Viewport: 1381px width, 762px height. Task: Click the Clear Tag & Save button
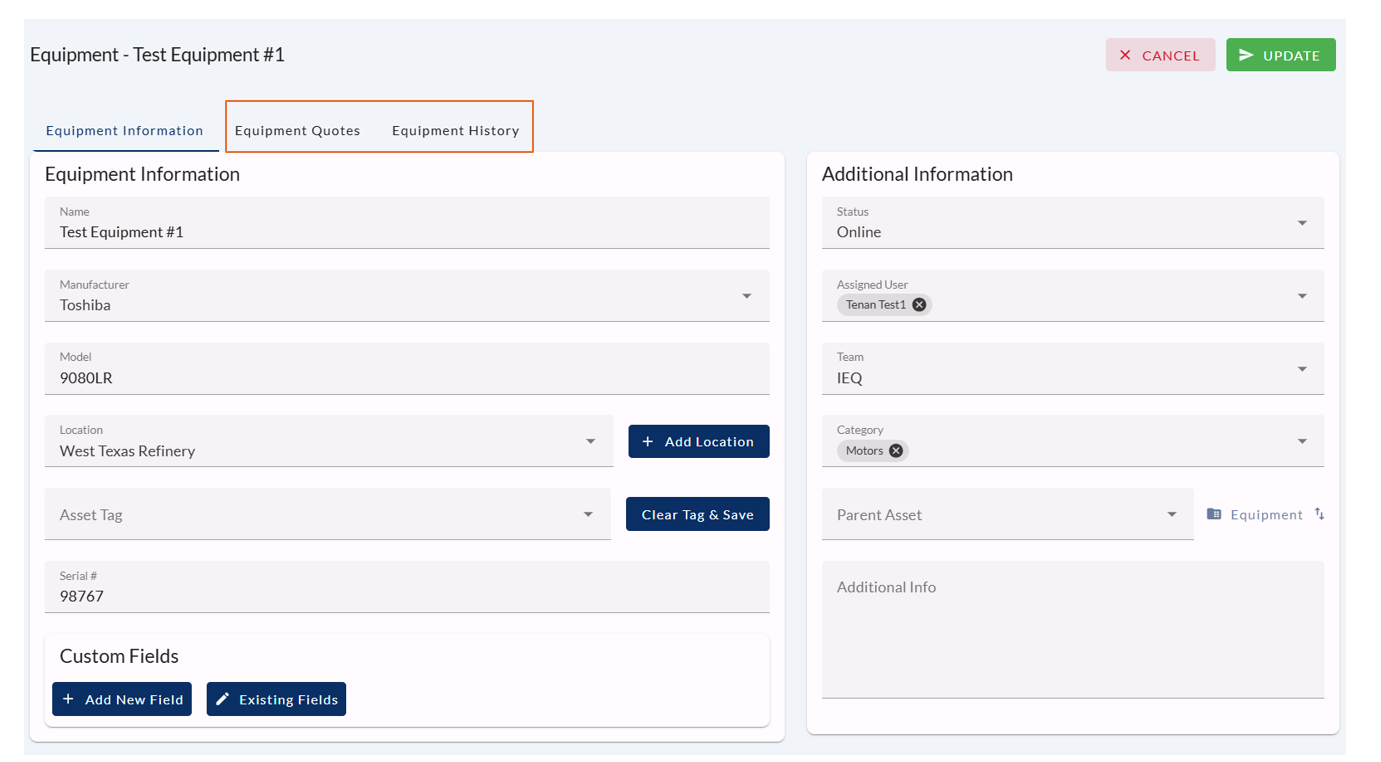697,514
